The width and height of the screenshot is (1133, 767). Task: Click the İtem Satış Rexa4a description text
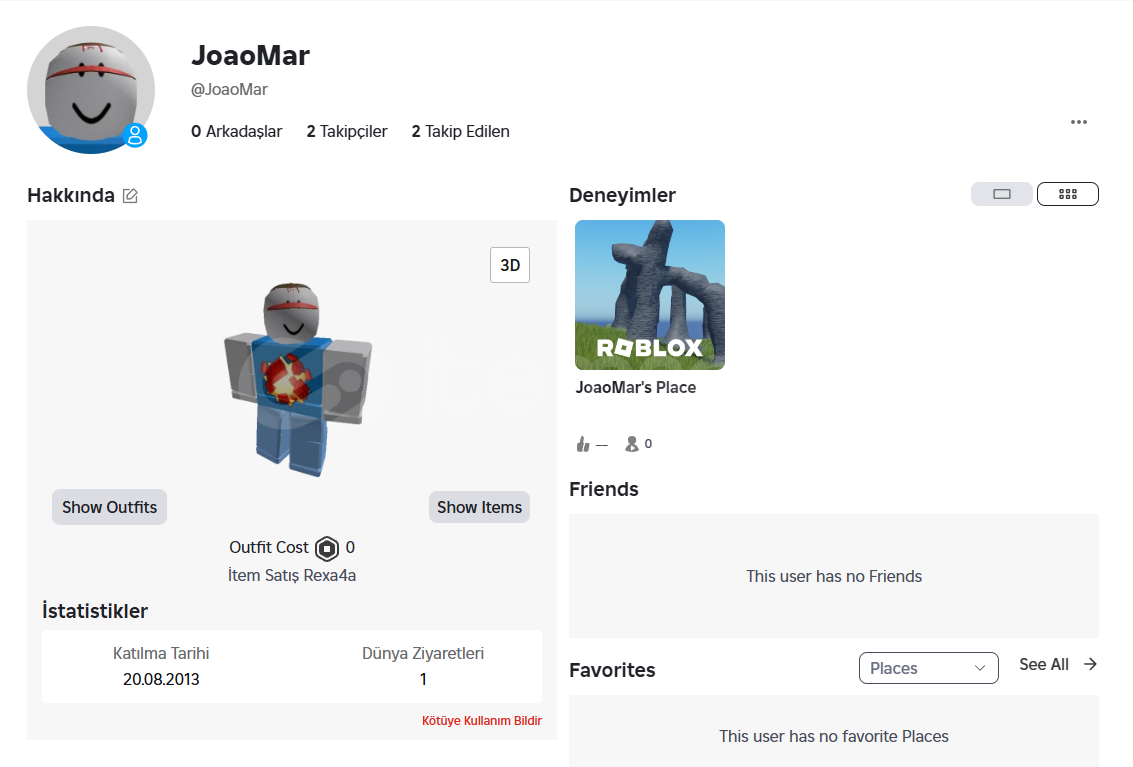click(x=292, y=575)
